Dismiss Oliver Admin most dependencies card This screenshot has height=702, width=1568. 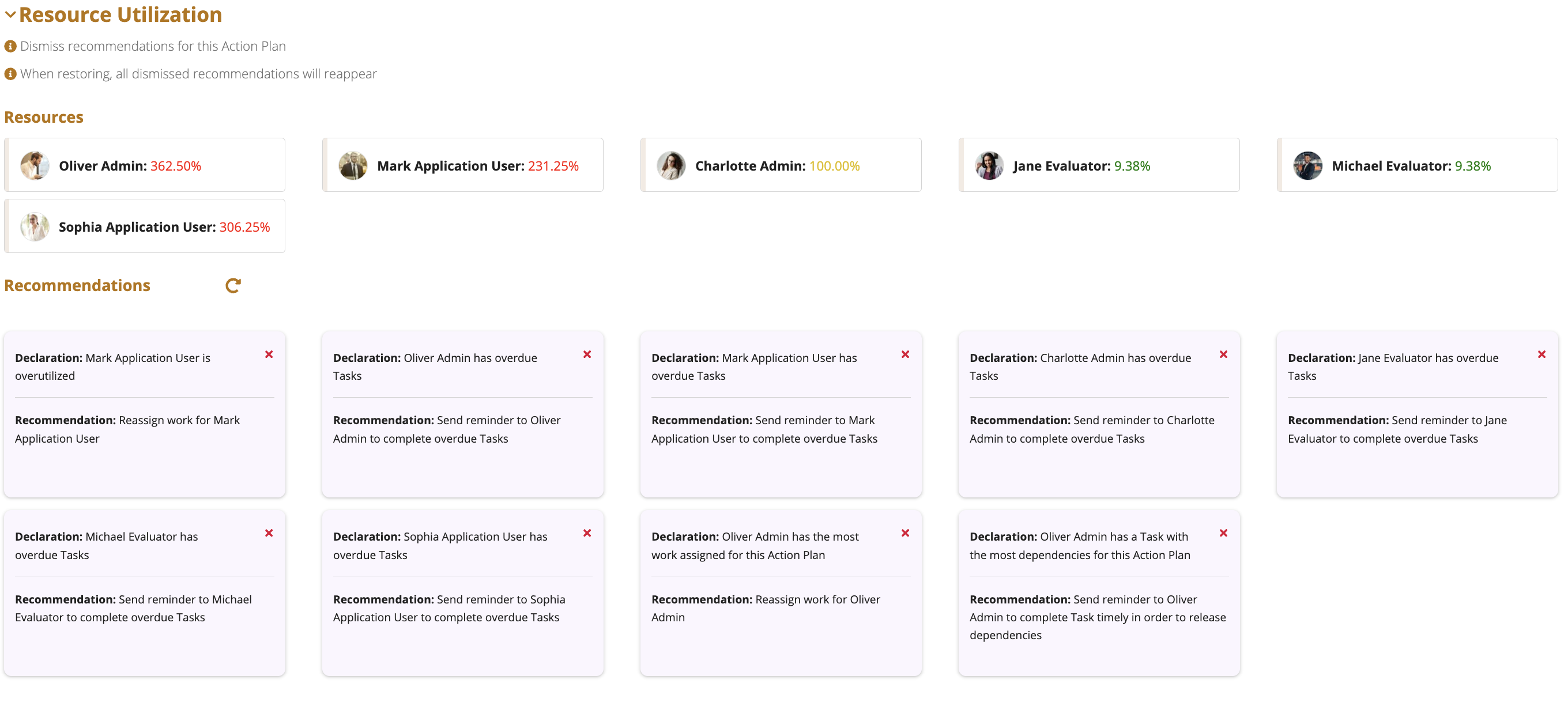pos(1223,533)
